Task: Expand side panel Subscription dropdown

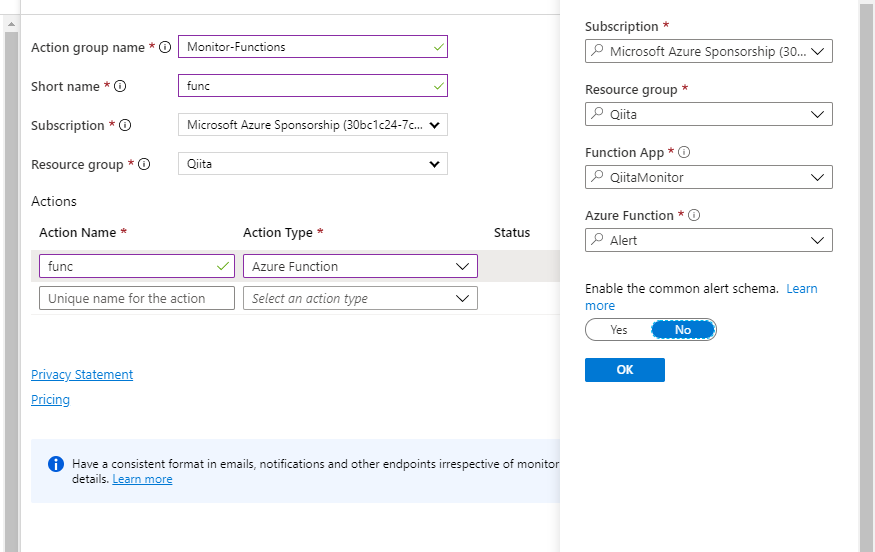Action: tap(818, 51)
